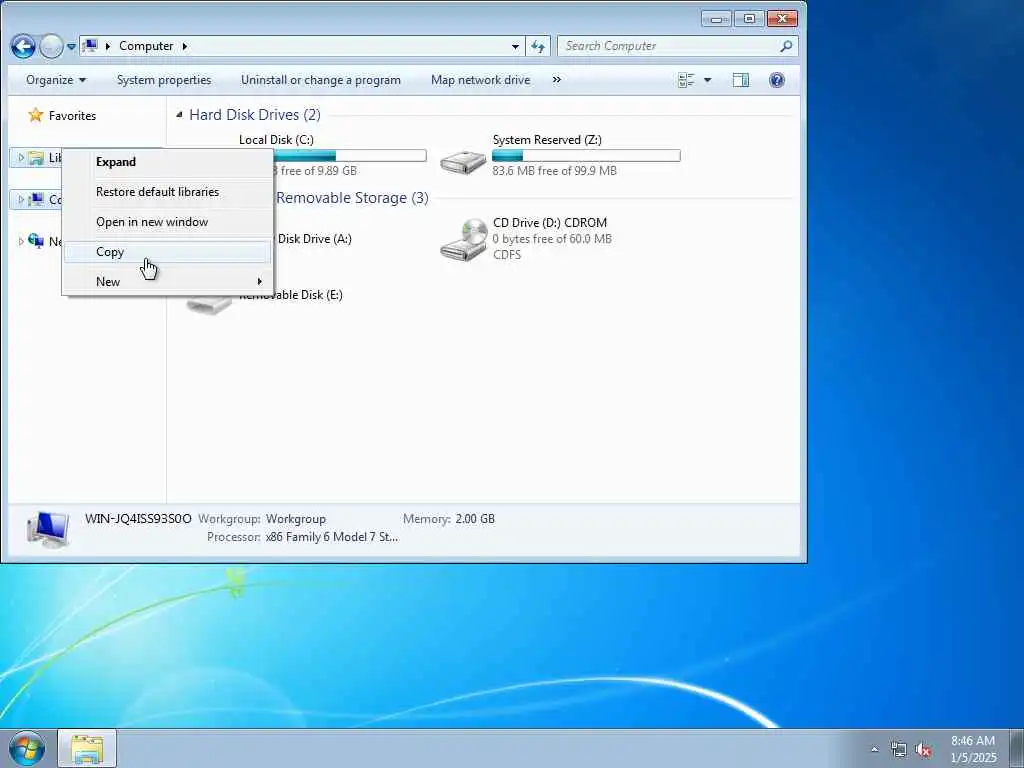Toggle the preview pane
The height and width of the screenshot is (768, 1024).
click(741, 80)
